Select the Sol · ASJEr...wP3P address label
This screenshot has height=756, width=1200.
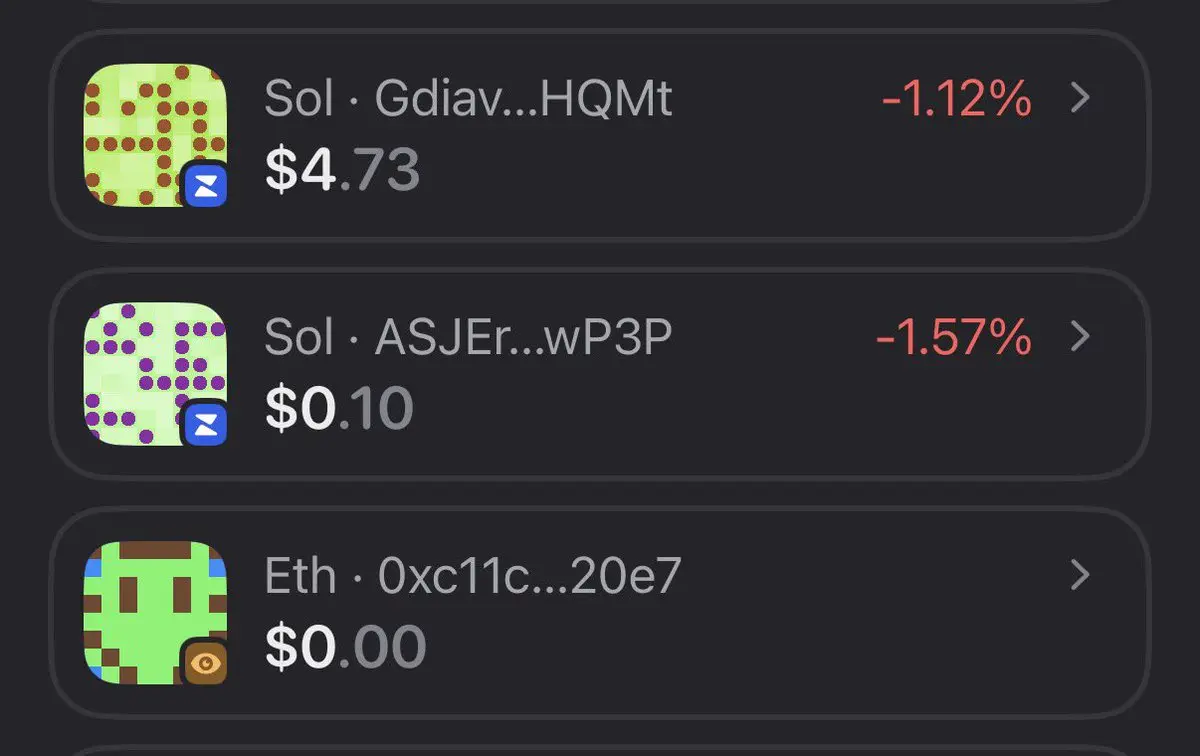(468, 338)
